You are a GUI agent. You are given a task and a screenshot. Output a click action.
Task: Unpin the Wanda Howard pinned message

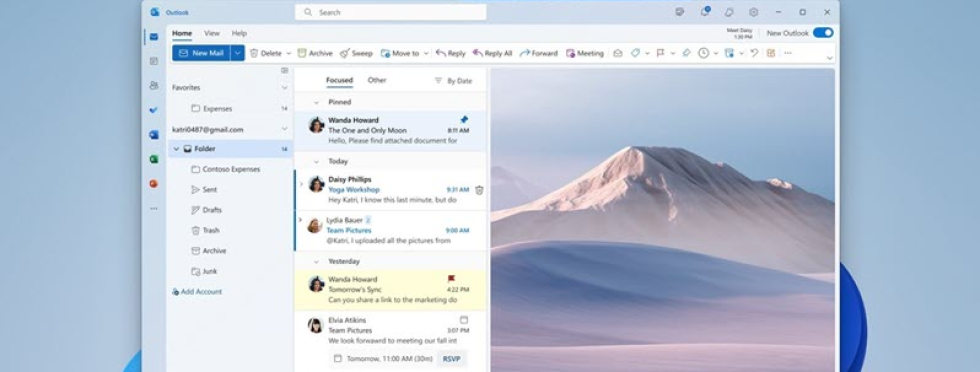[464, 119]
